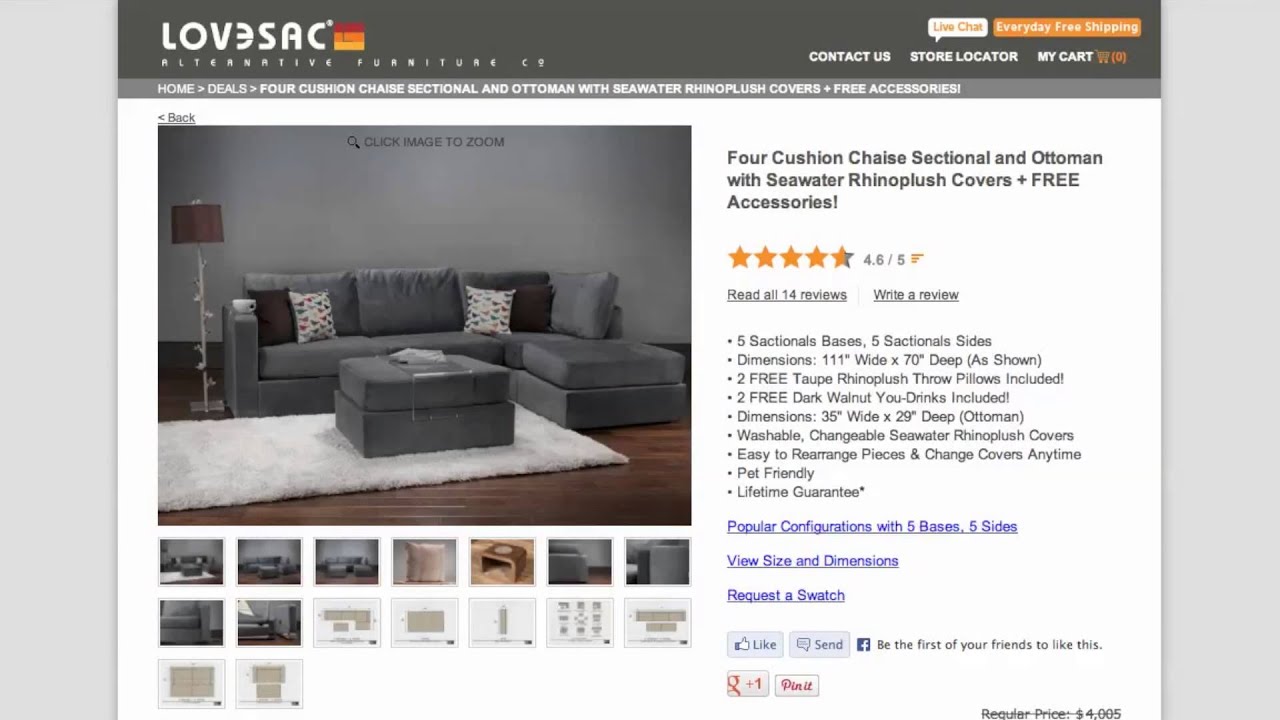Open the Live Chat bubble
The width and height of the screenshot is (1280, 720).
pyautogui.click(x=957, y=28)
